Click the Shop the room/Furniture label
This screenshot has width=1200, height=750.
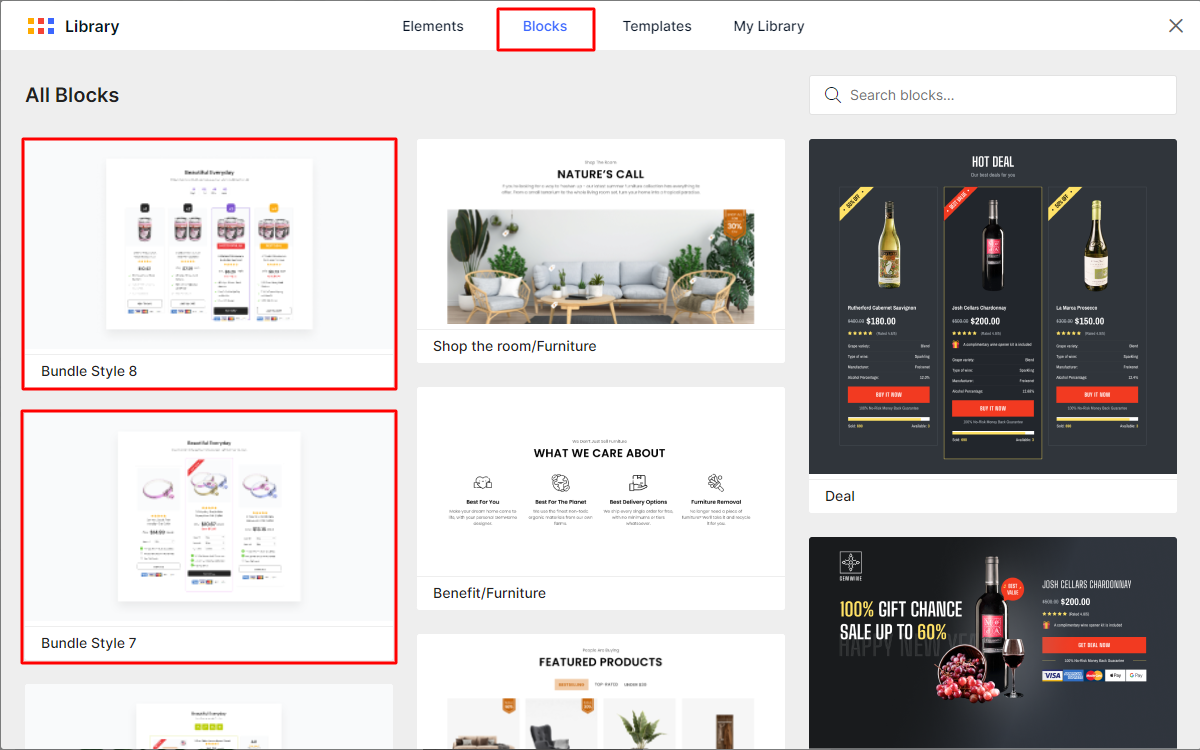coord(514,346)
